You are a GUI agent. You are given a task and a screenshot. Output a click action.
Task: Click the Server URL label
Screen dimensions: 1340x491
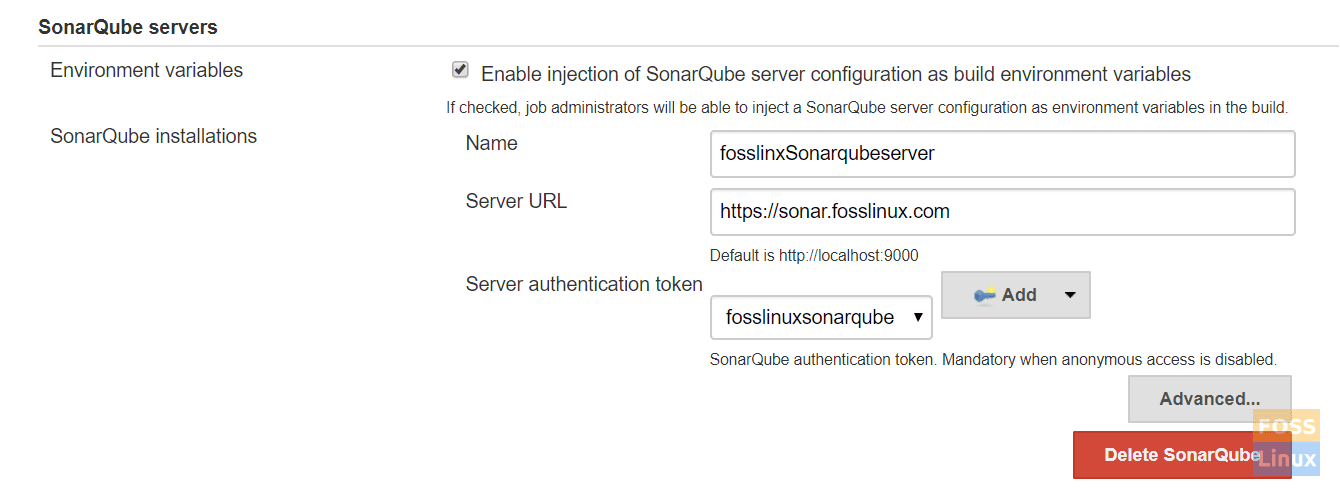pos(516,201)
